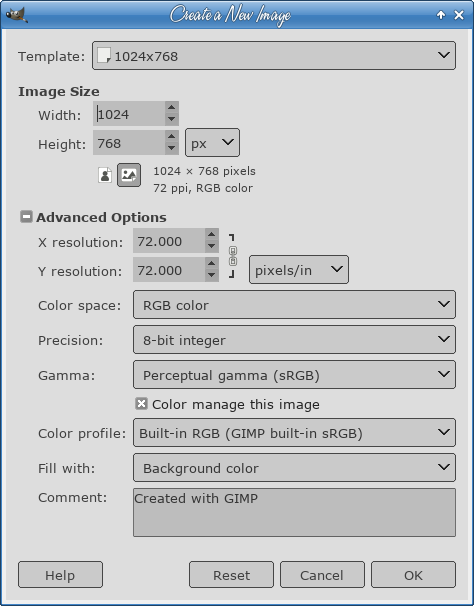Toggle the resolution chain link icon
The width and height of the screenshot is (474, 606).
[x=232, y=256]
